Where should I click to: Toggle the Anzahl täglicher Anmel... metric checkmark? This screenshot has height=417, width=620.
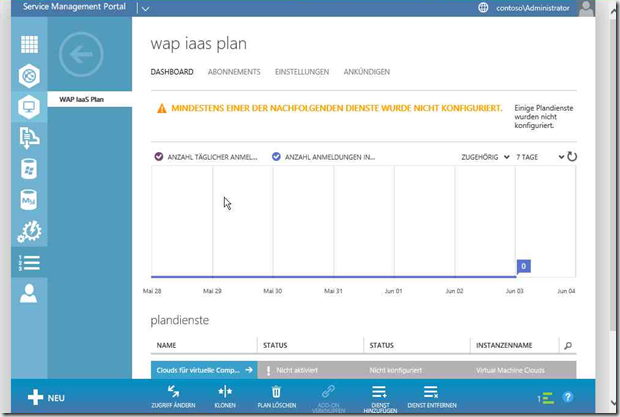[159, 157]
